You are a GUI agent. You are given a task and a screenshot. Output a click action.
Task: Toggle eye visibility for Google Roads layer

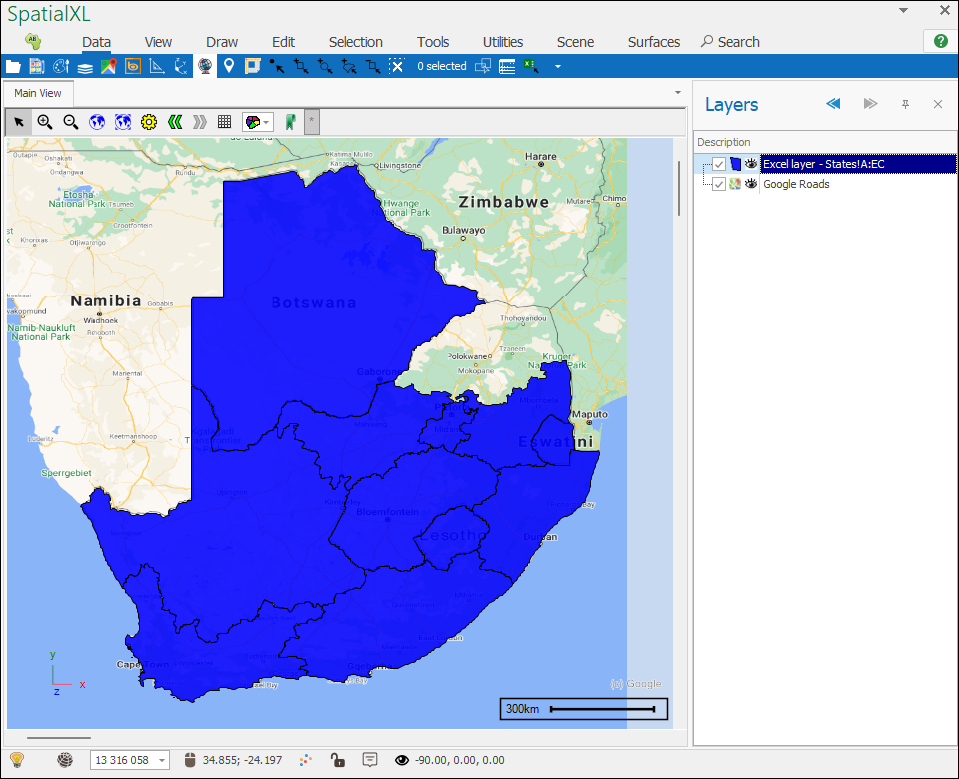[751, 184]
